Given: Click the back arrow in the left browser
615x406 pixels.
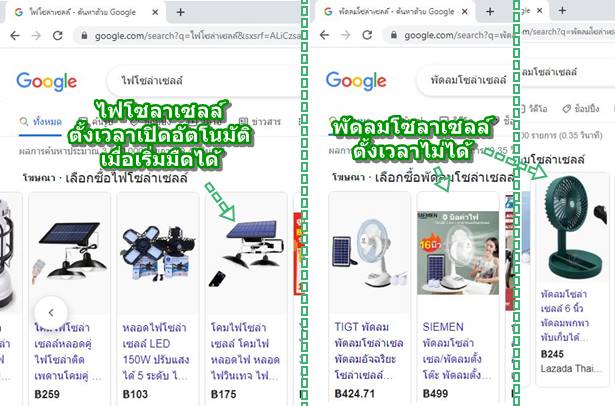Looking at the screenshot, I should [x=15, y=36].
